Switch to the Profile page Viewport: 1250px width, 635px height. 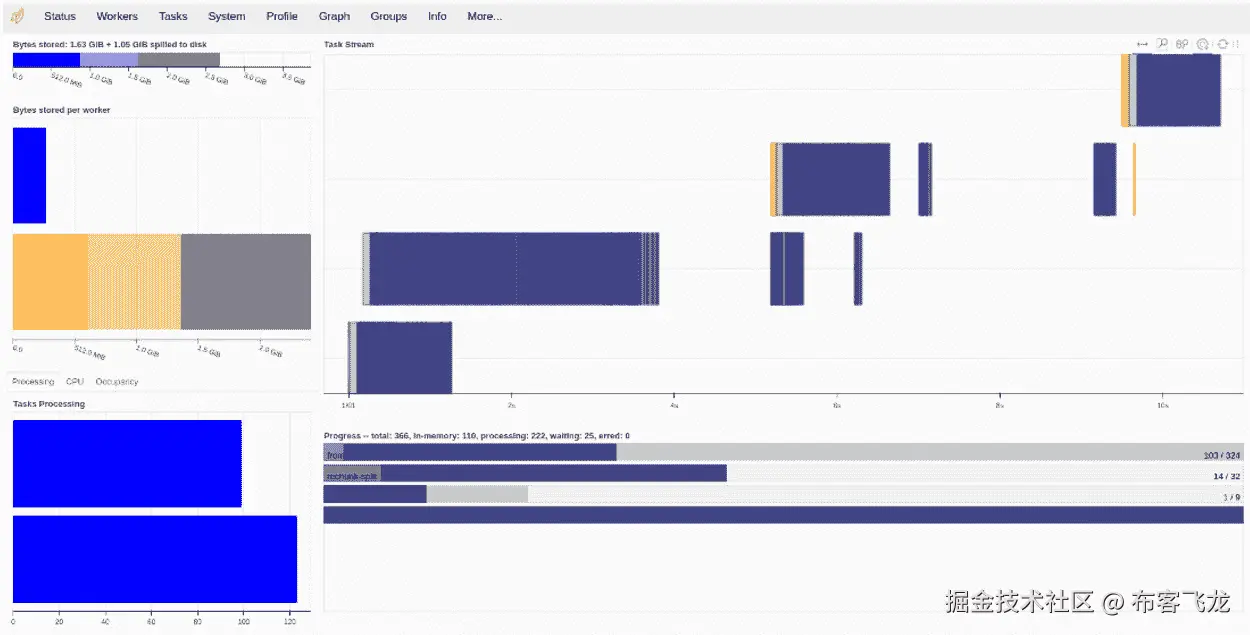[282, 16]
